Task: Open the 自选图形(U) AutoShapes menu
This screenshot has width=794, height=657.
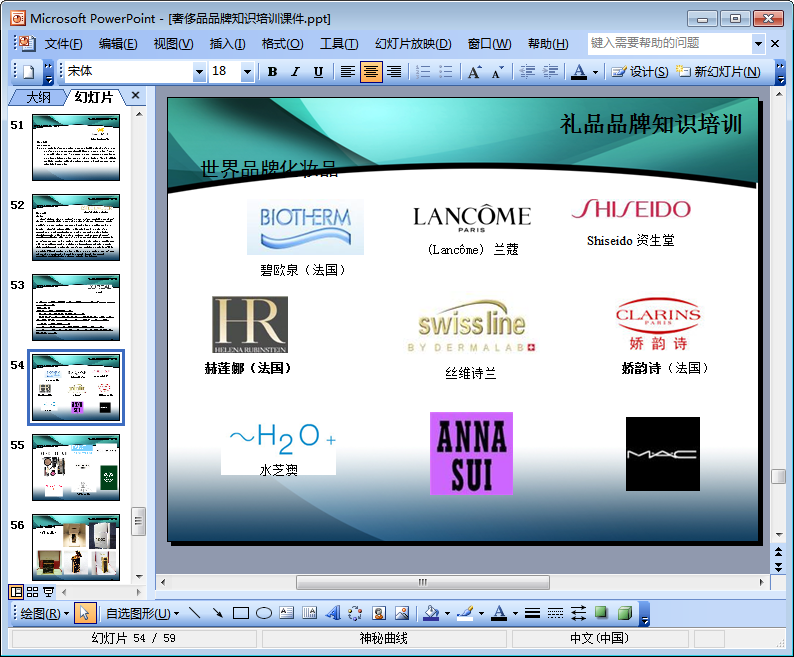Action: point(142,614)
